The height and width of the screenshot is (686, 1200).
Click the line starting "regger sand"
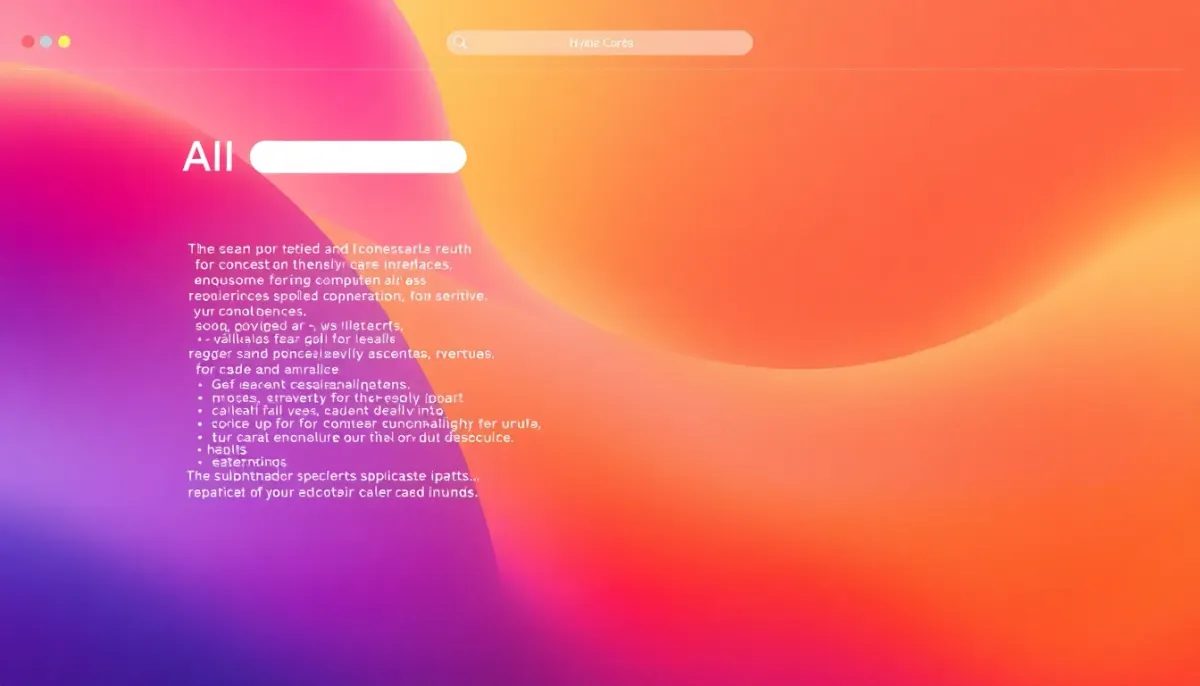341,354
